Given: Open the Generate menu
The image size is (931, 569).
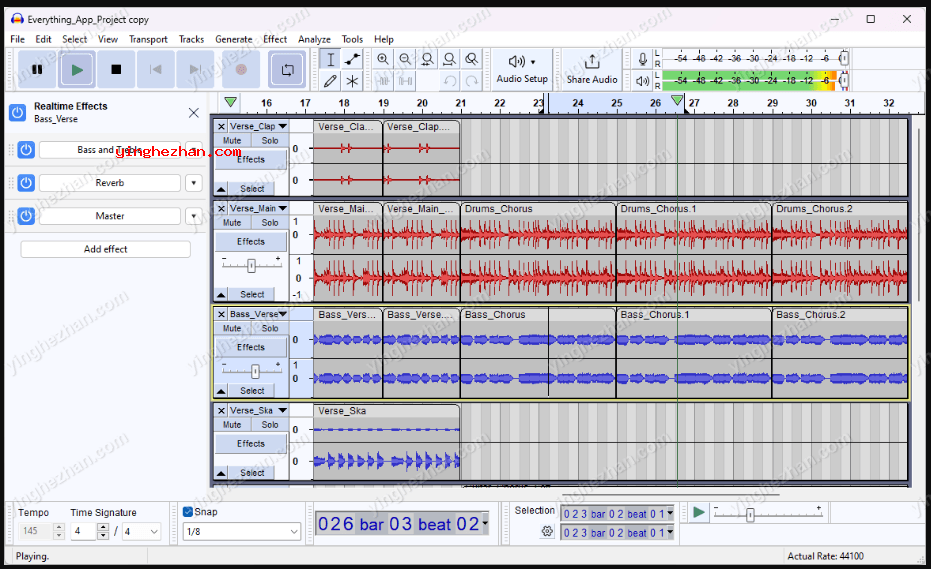Looking at the screenshot, I should [x=233, y=39].
